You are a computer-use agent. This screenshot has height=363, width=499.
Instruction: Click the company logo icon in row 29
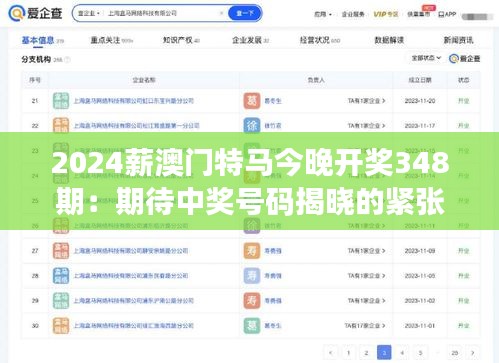[61, 301]
